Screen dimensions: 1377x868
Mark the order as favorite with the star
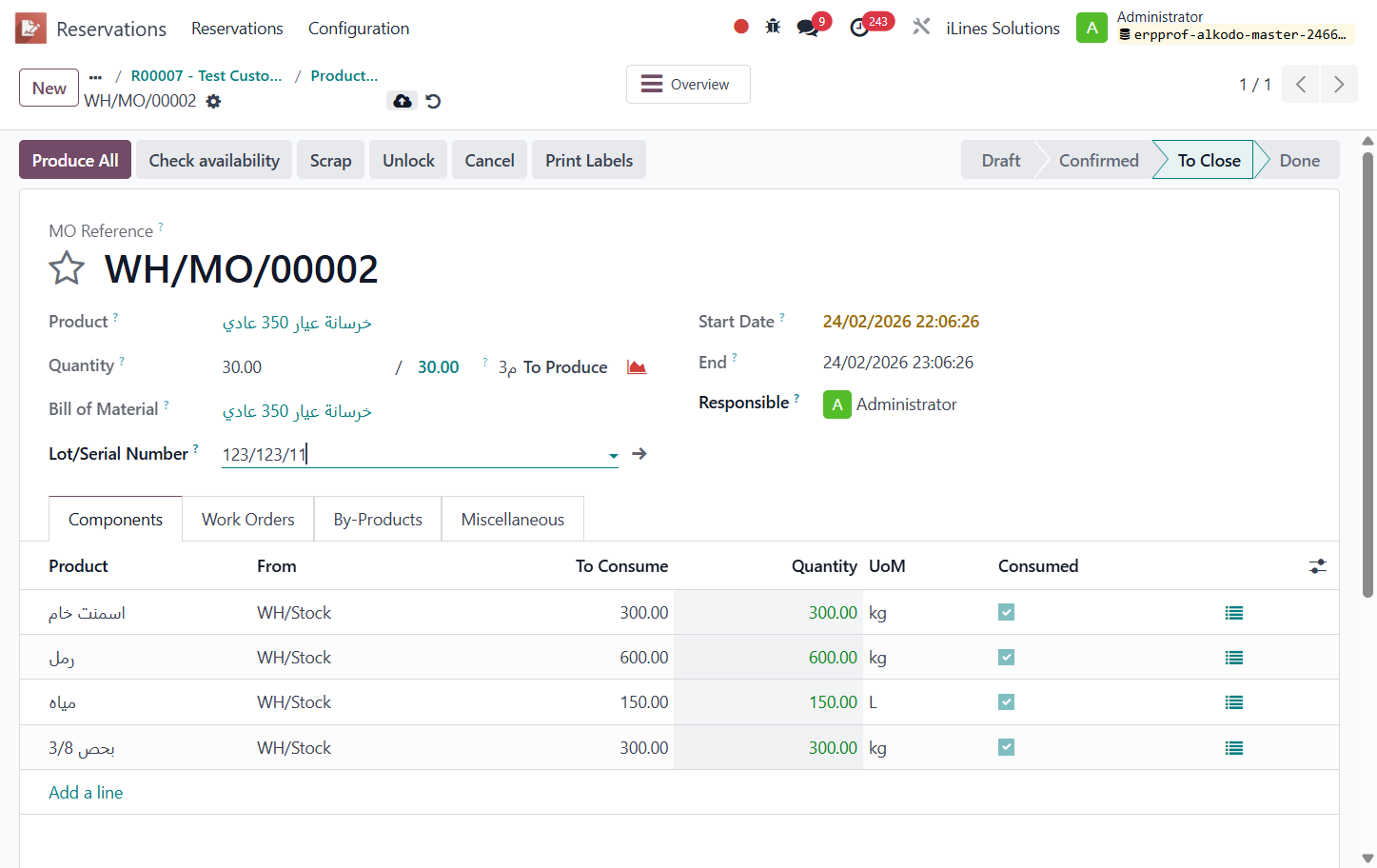click(67, 268)
